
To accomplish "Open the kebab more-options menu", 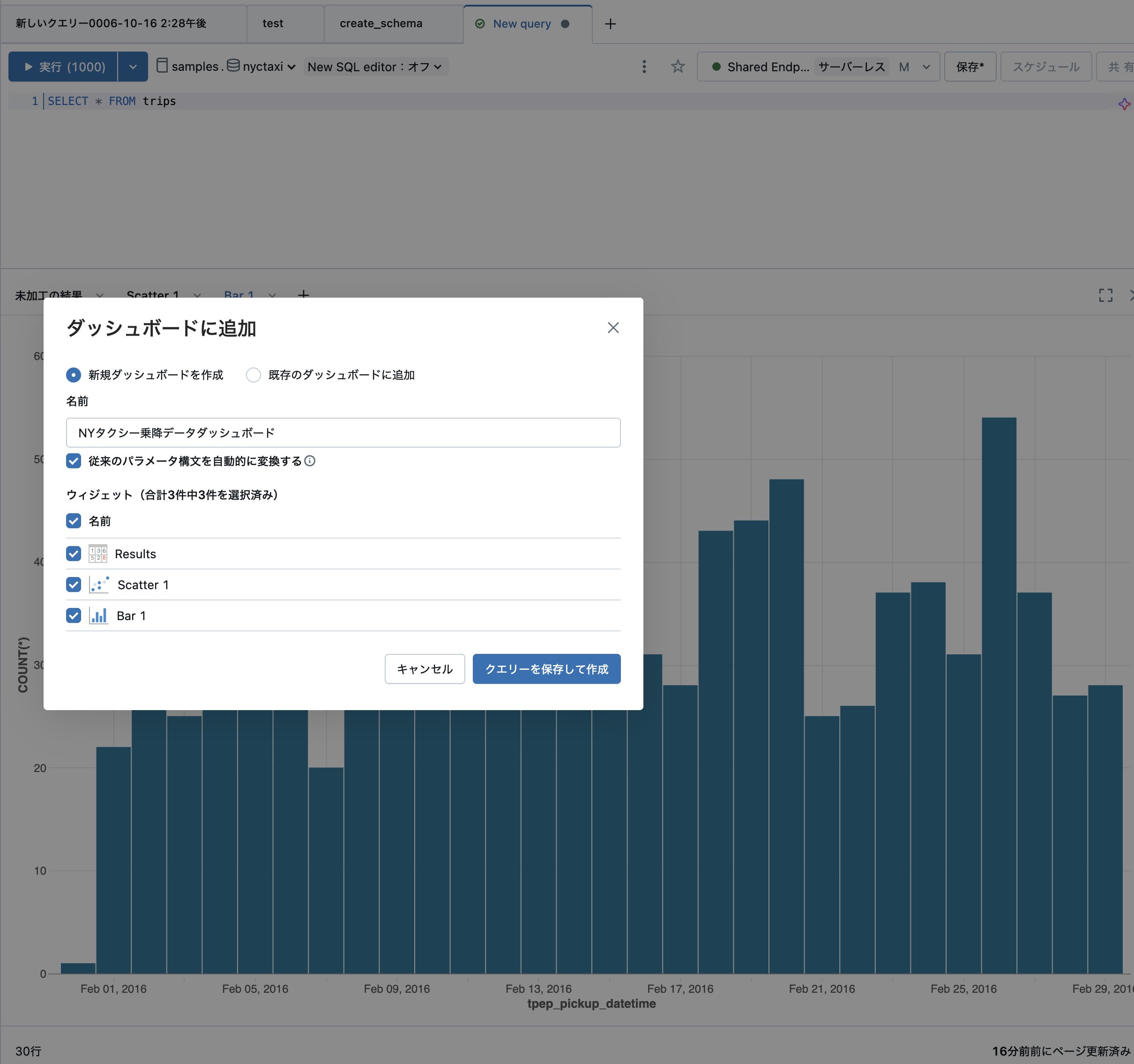I will pyautogui.click(x=644, y=67).
